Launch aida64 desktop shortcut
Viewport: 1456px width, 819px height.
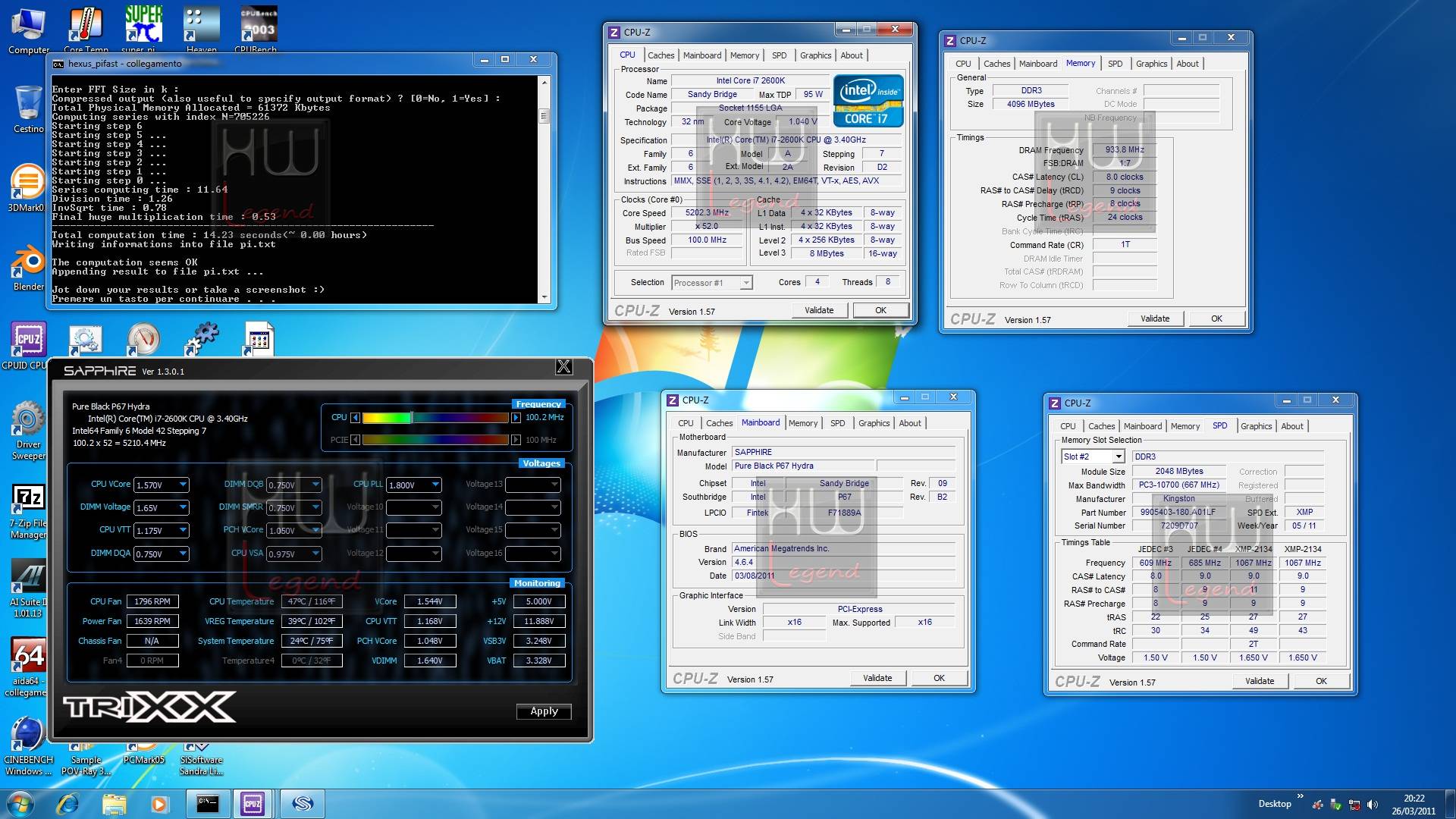(27, 667)
